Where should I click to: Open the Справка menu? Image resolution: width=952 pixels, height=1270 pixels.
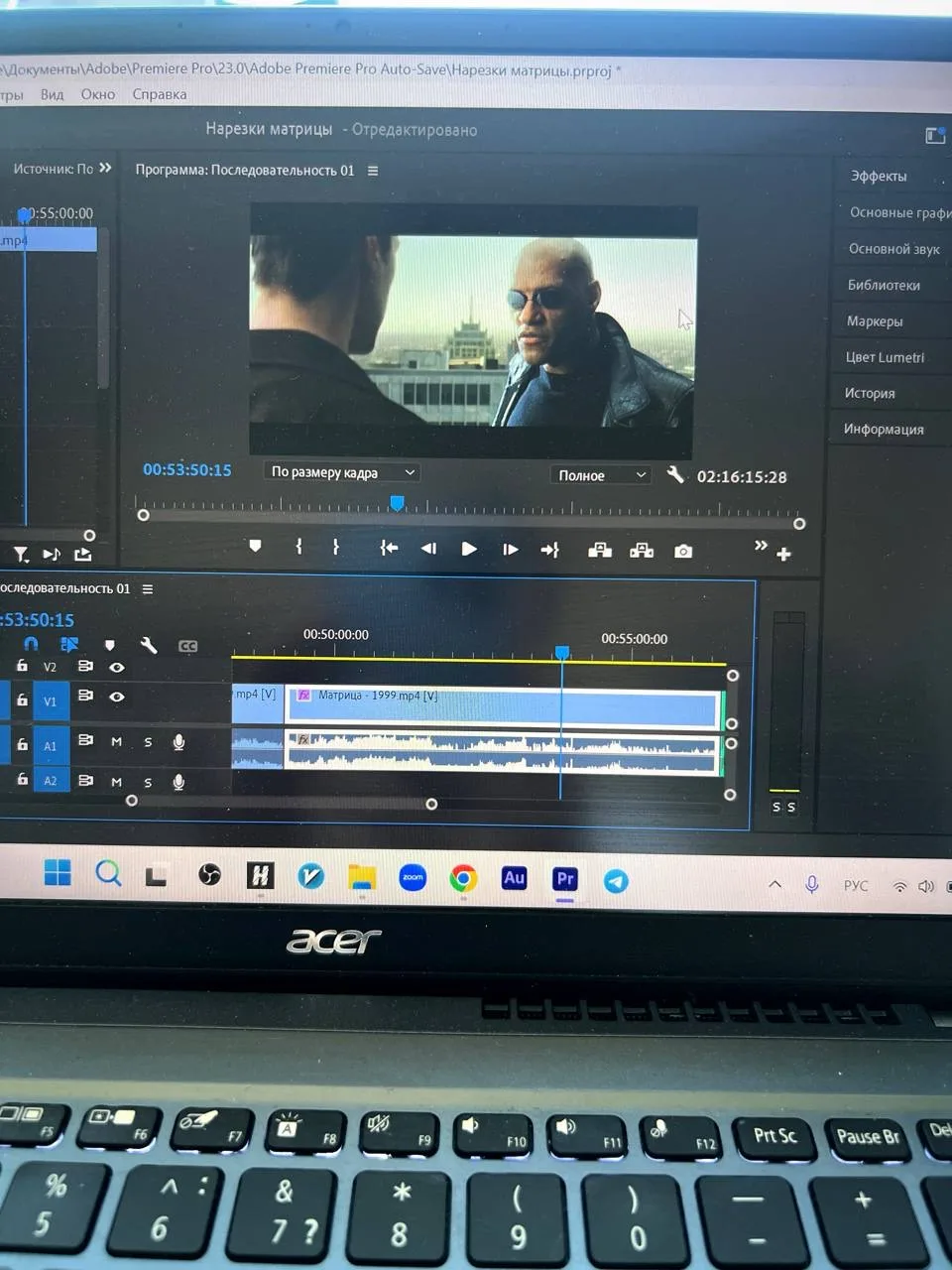[x=160, y=94]
